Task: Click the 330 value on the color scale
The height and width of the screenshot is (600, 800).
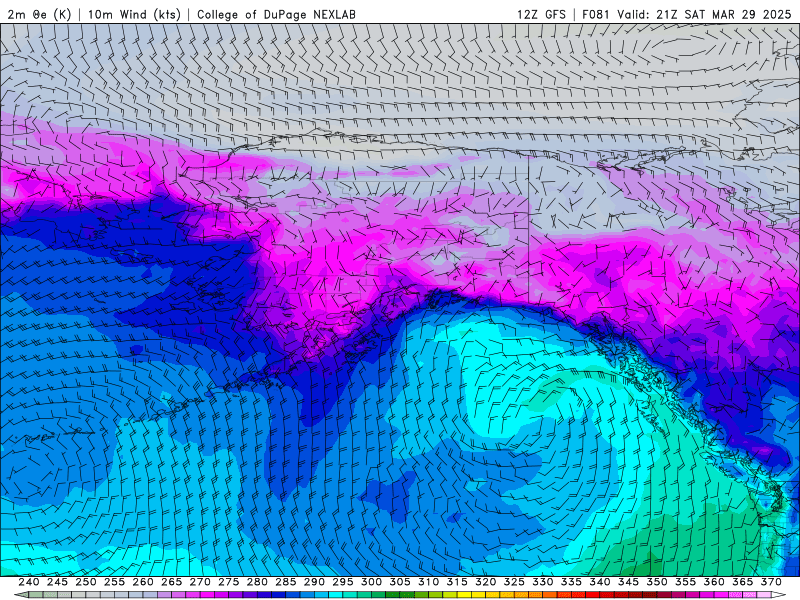Action: pos(543,582)
